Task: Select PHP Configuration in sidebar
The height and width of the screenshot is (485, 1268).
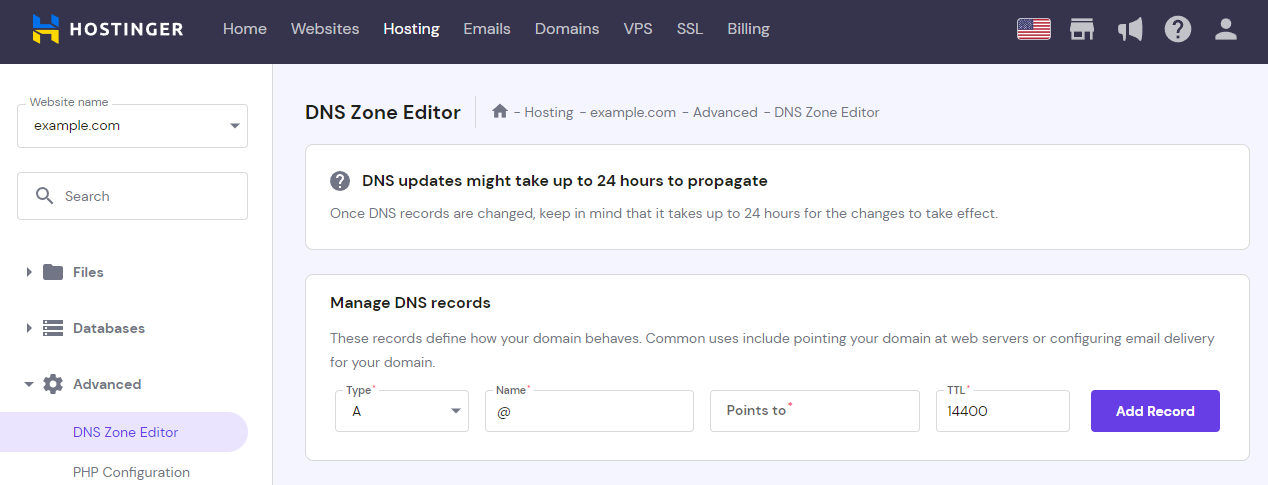Action: point(131,472)
